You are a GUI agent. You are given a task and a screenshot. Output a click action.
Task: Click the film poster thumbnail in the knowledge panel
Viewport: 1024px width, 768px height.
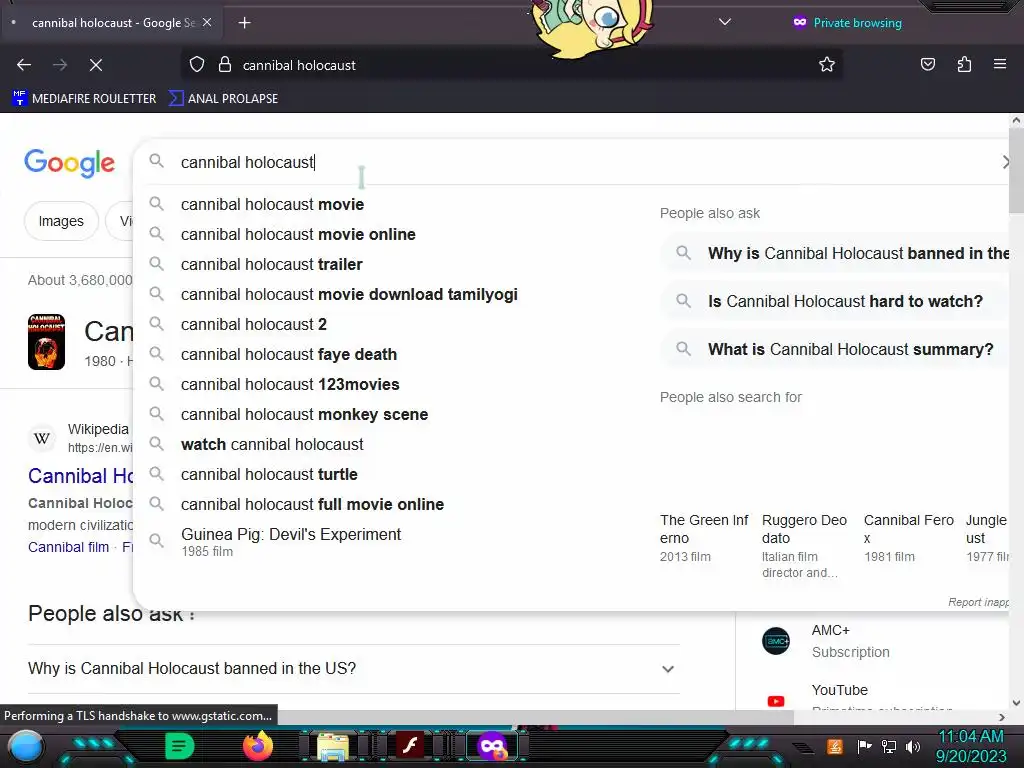click(x=46, y=342)
